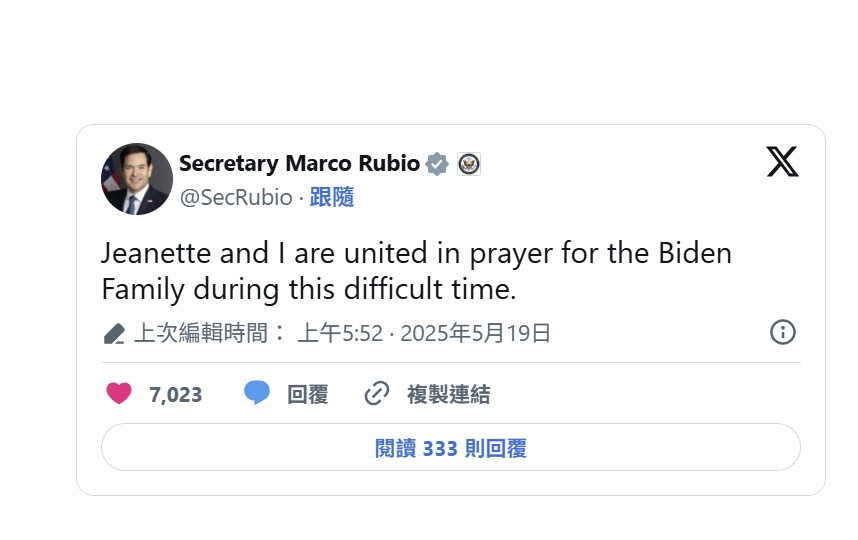Click the X logo on the post
Viewport: 858px width, 540px height.
point(782,162)
